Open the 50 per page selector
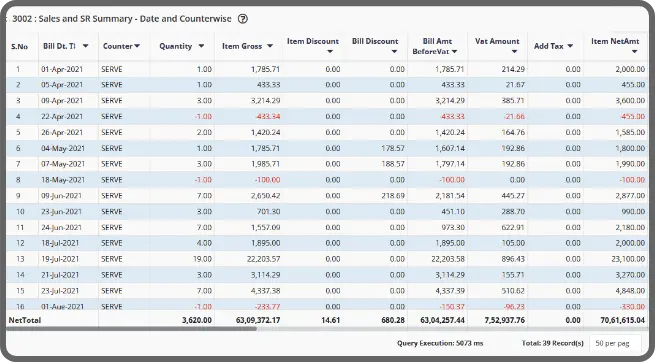Screen dimensions: 655x362 615,343
